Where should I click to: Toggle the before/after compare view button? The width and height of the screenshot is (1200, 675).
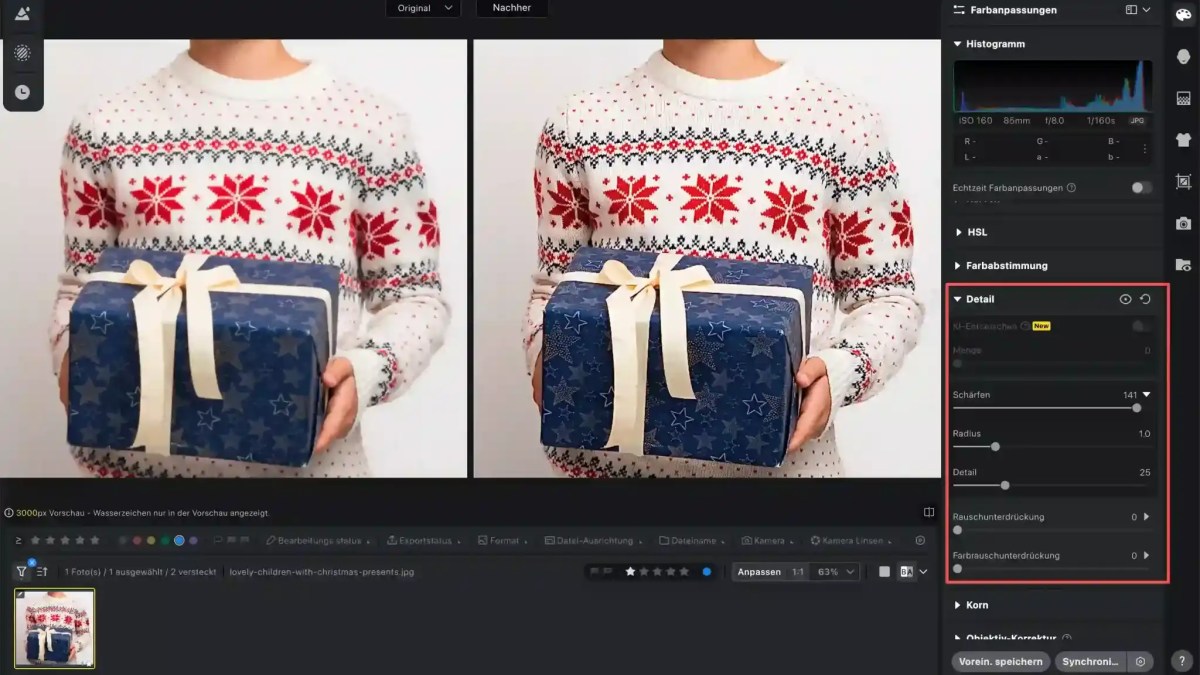click(906, 572)
